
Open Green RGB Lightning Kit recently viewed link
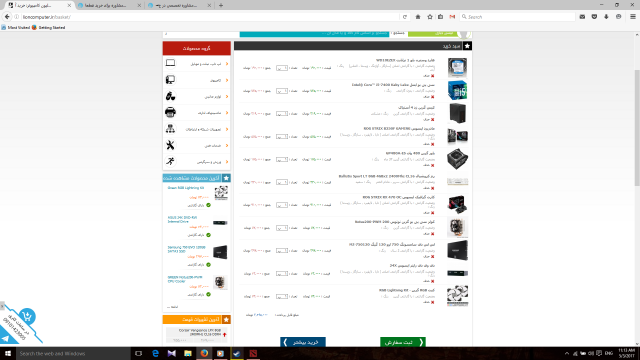click(186, 188)
